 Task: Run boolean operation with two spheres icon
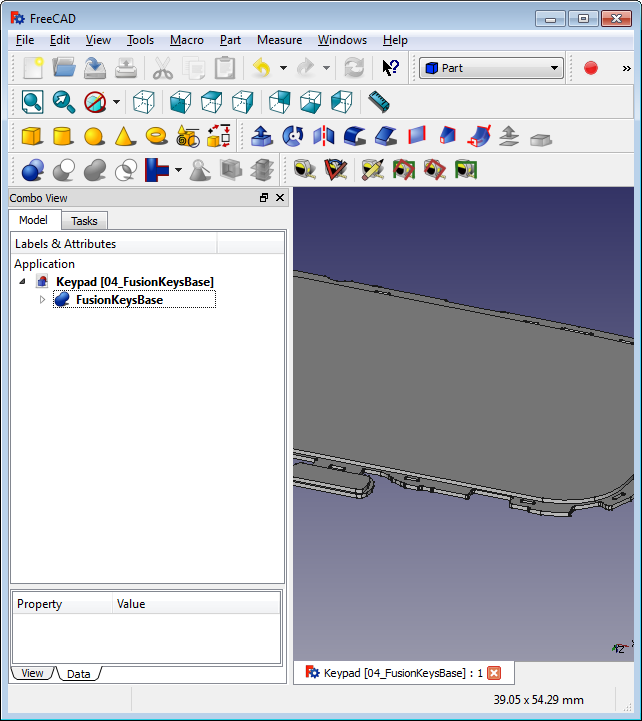33,170
